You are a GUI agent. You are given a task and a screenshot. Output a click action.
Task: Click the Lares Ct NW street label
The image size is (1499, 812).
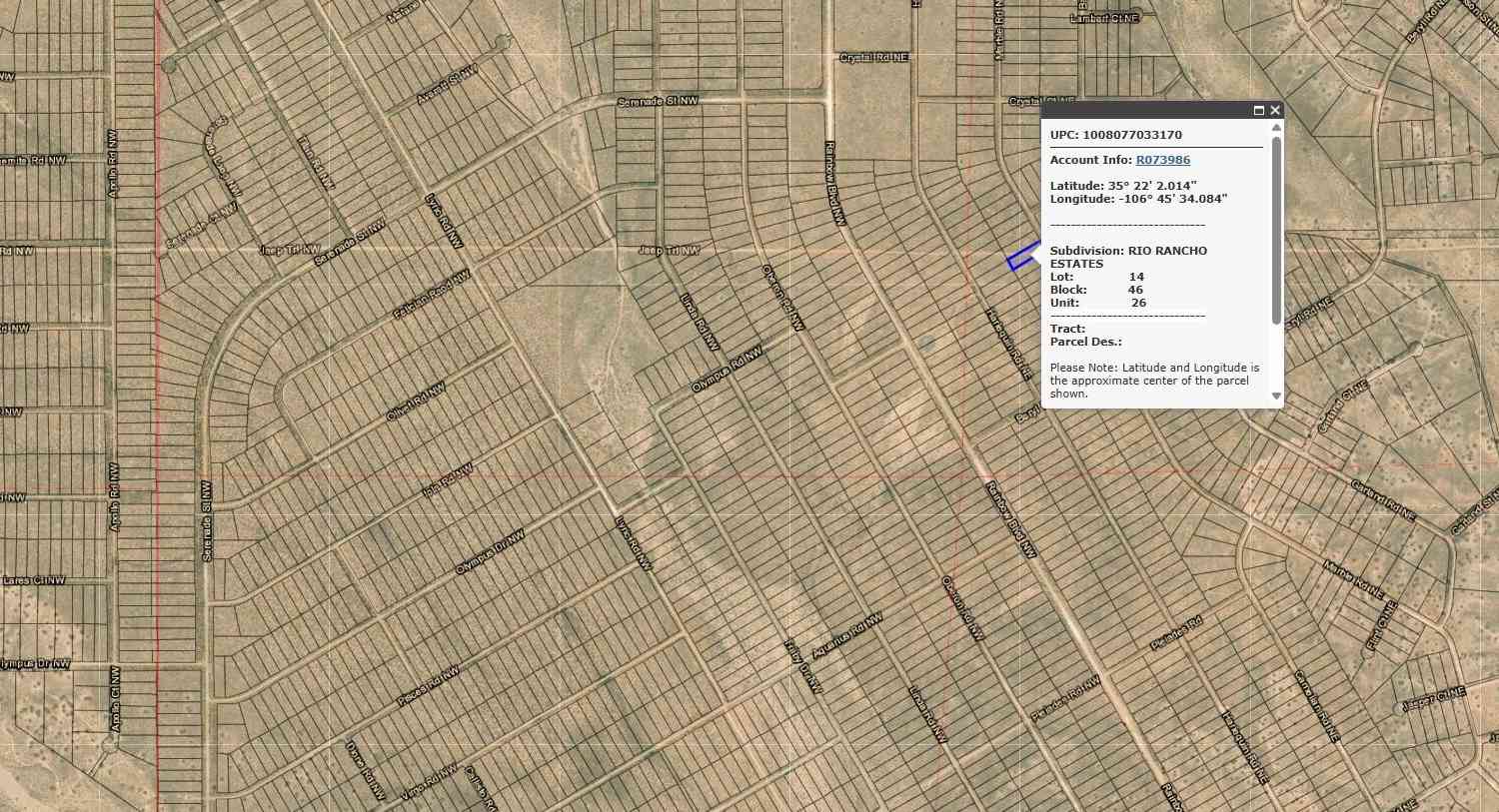[x=34, y=580]
